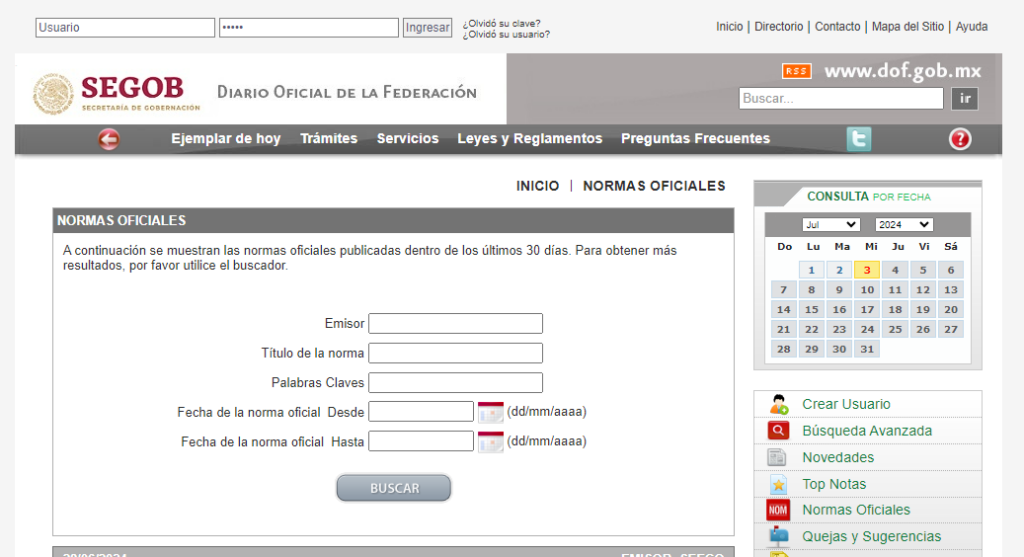Image resolution: width=1024 pixels, height=557 pixels.
Task: Focus the Título de la norma field
Action: (455, 353)
